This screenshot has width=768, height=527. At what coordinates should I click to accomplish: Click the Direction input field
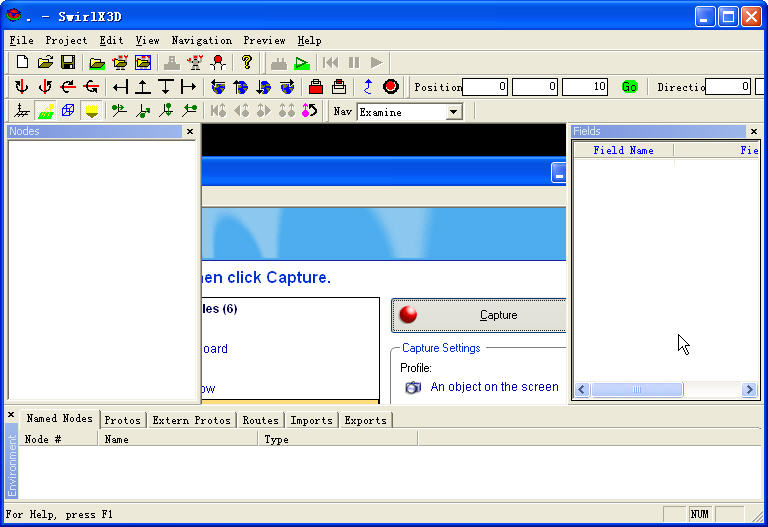click(728, 87)
